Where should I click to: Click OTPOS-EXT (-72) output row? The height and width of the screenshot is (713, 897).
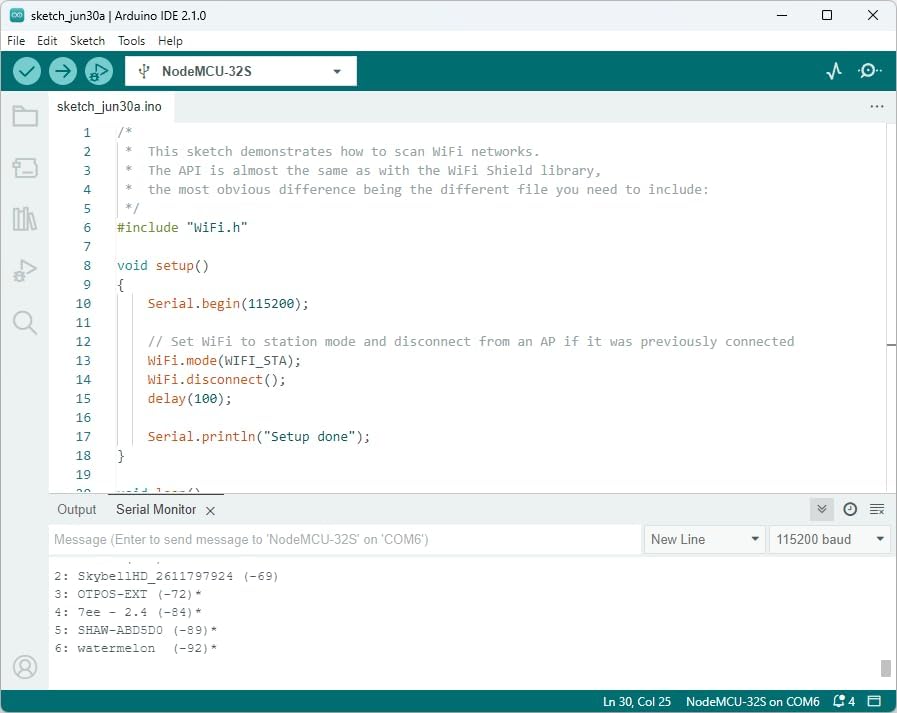pyautogui.click(x=128, y=594)
